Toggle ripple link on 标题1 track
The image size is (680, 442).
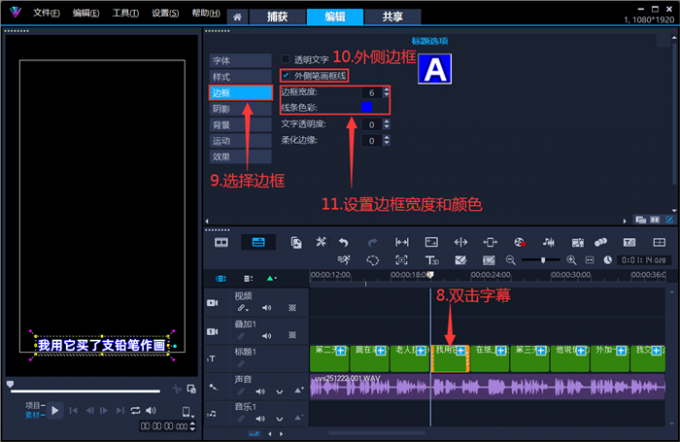click(241, 363)
